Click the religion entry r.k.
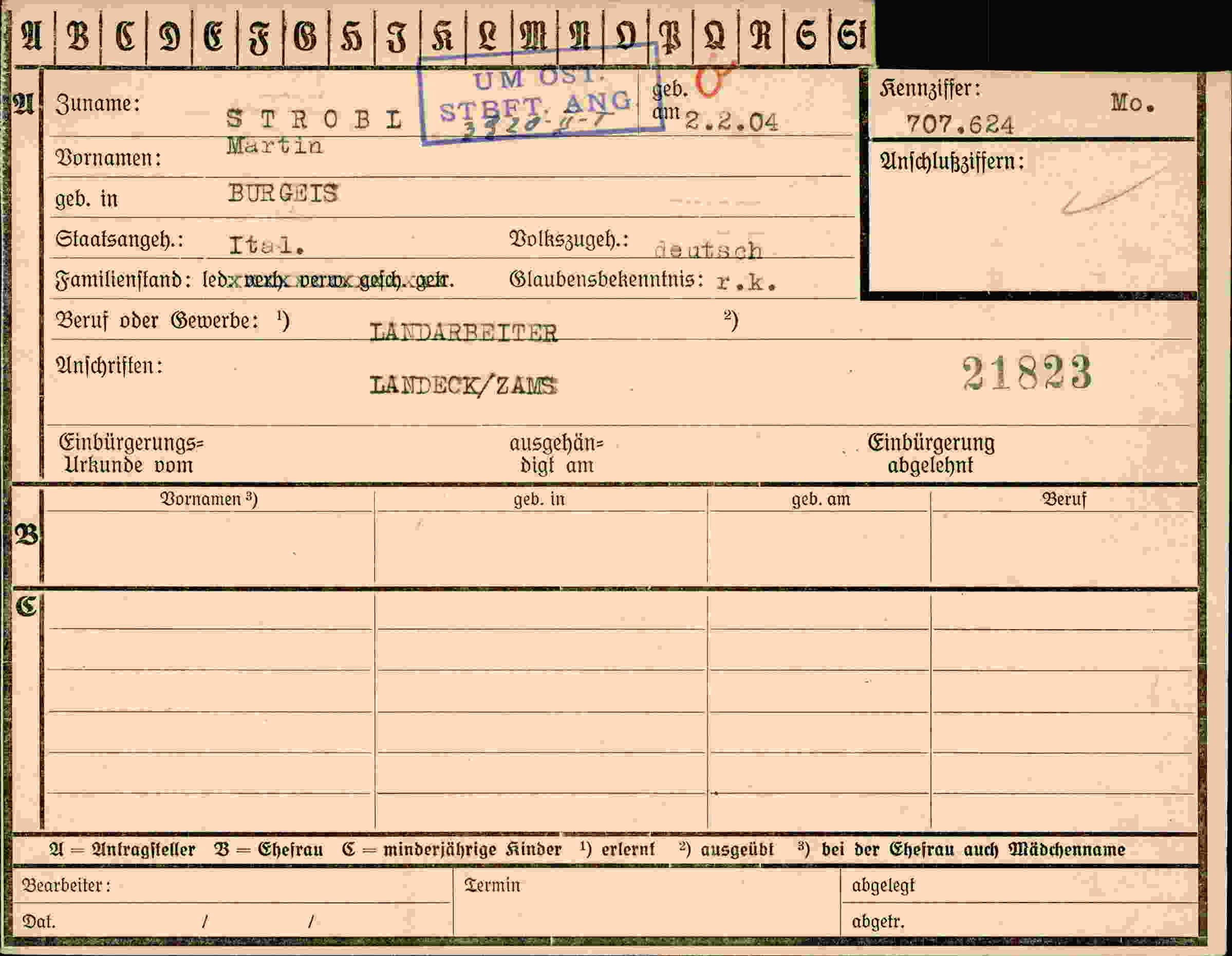This screenshot has height=956, width=1232. 746,282
